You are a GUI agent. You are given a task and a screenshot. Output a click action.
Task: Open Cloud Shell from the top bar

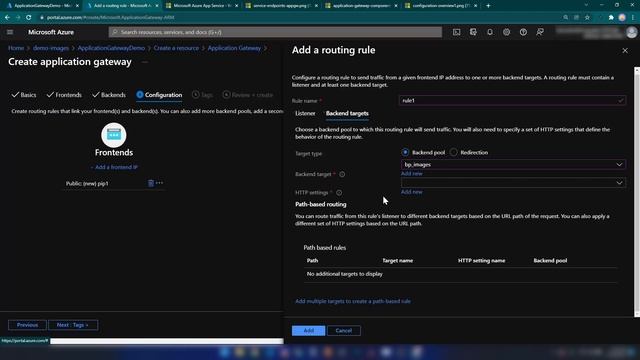click(456, 32)
